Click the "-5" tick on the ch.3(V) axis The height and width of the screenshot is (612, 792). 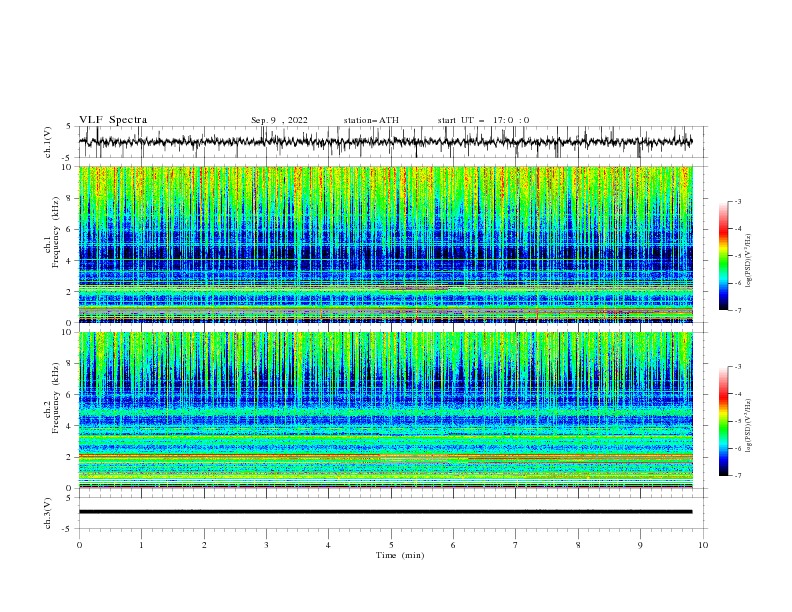pyautogui.click(x=67, y=529)
